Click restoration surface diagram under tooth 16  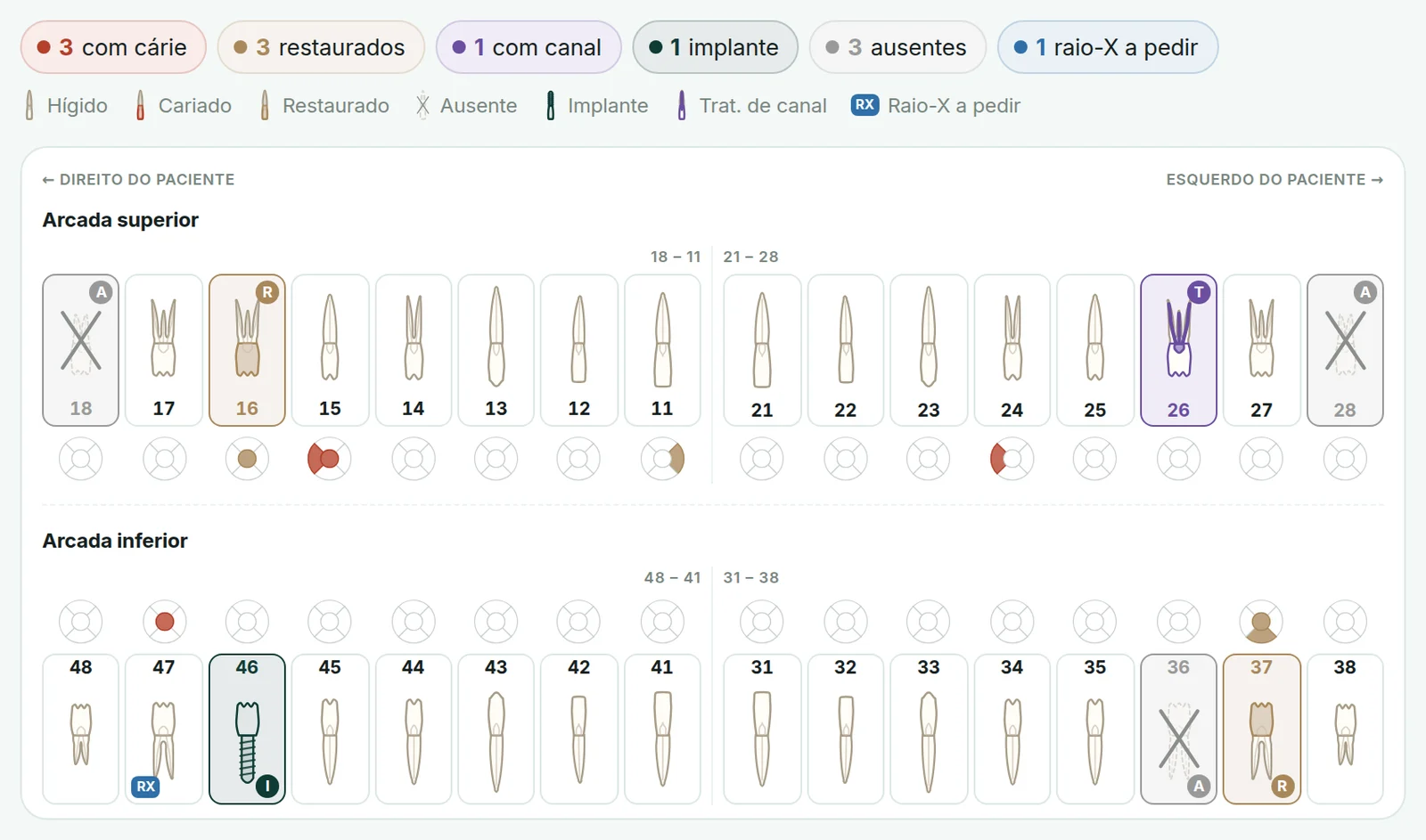point(247,459)
